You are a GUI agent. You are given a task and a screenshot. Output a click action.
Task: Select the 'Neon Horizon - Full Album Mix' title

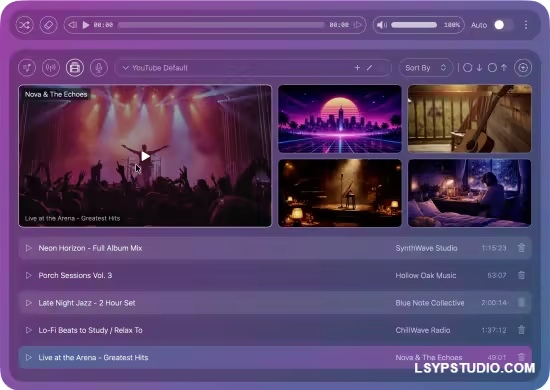[x=90, y=248]
